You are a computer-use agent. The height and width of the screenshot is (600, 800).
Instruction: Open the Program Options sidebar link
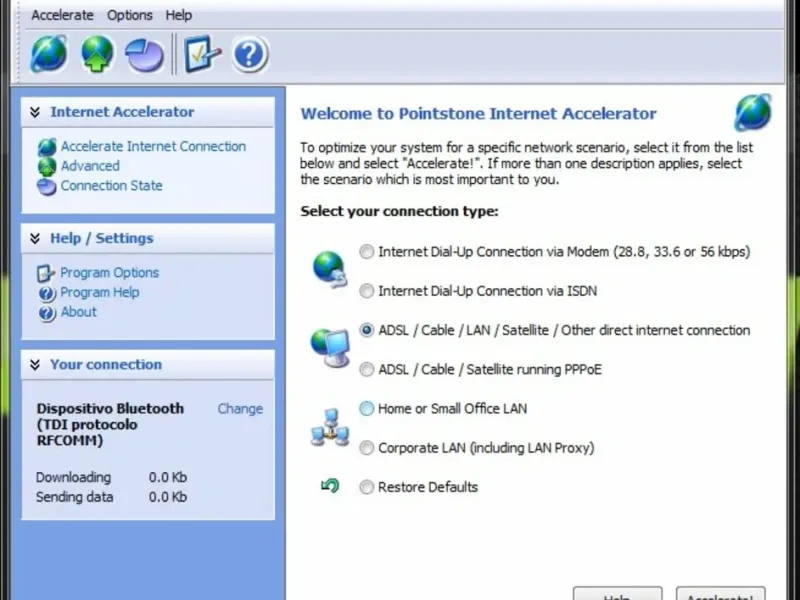click(x=109, y=273)
